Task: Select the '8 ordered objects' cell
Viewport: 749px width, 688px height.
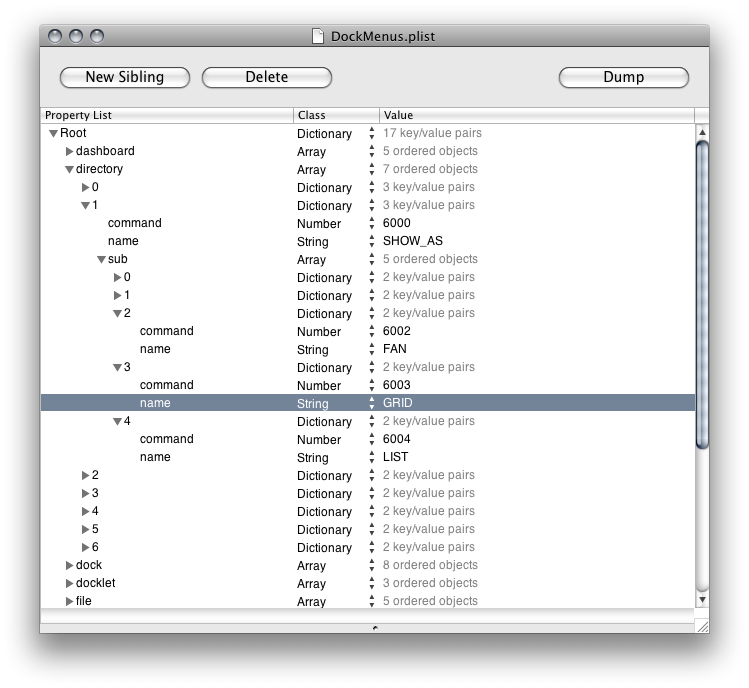Action: point(430,565)
